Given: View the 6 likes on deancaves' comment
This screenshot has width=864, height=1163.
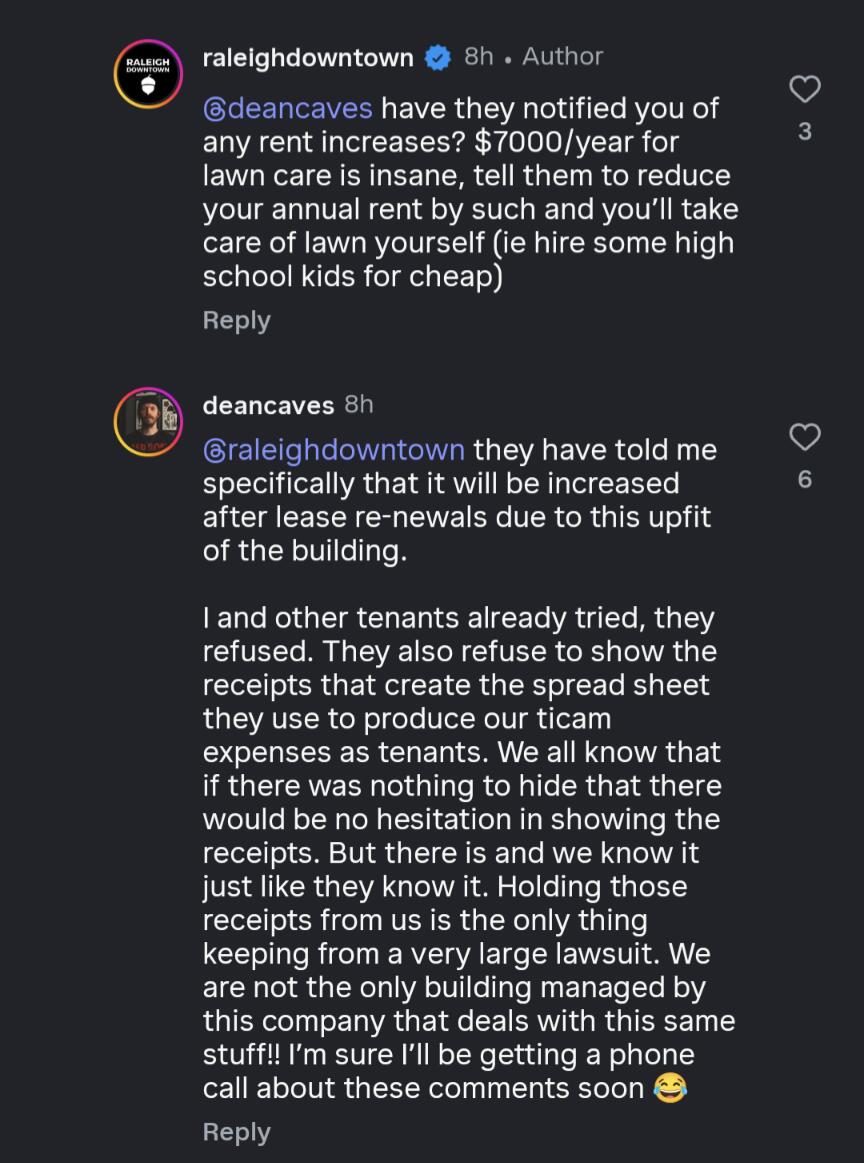Looking at the screenshot, I should tap(805, 479).
